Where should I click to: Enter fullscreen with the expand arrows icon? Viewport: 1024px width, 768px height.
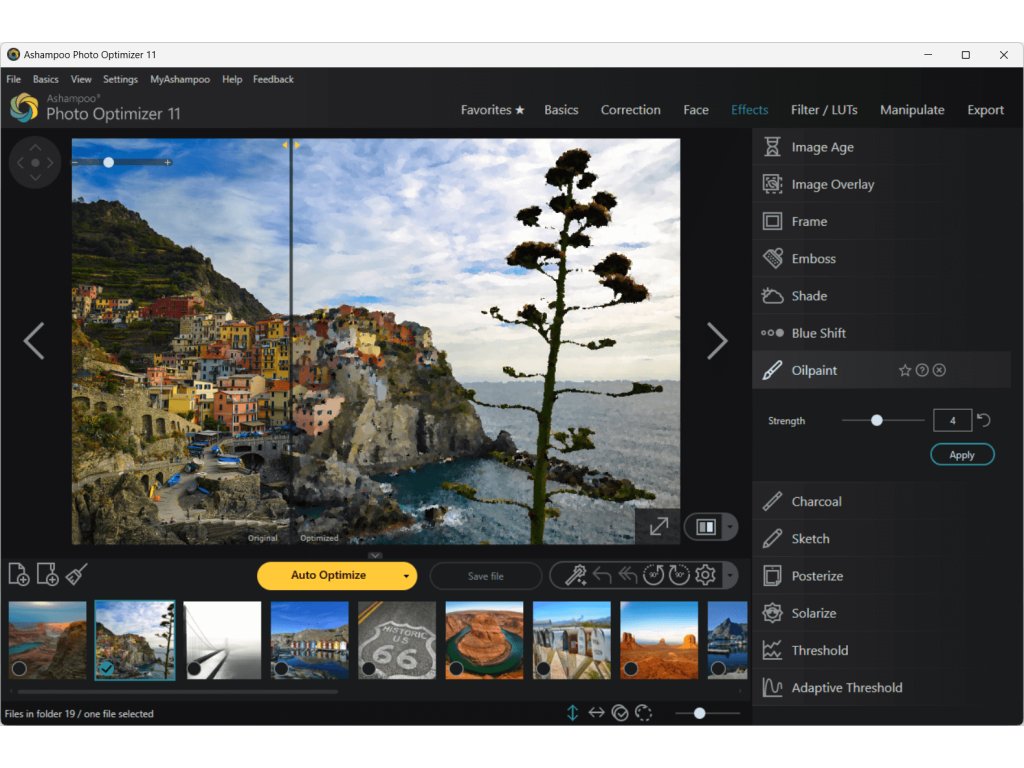point(658,526)
